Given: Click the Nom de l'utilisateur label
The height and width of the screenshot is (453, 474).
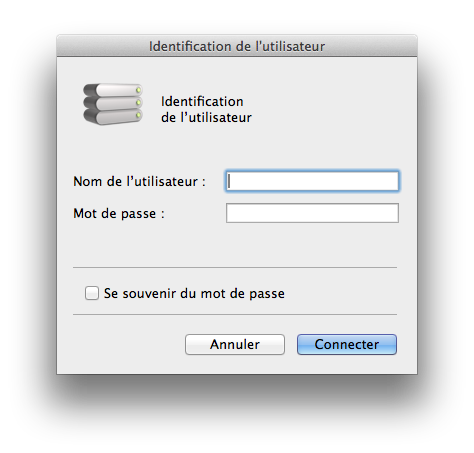Looking at the screenshot, I should point(139,182).
